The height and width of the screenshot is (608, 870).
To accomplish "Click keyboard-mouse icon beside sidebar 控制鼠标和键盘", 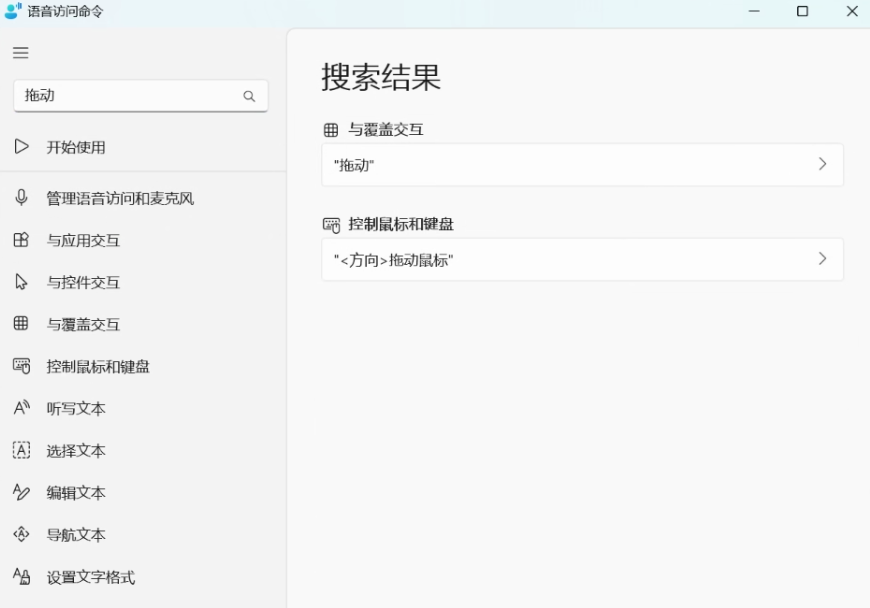I will pyautogui.click(x=21, y=366).
